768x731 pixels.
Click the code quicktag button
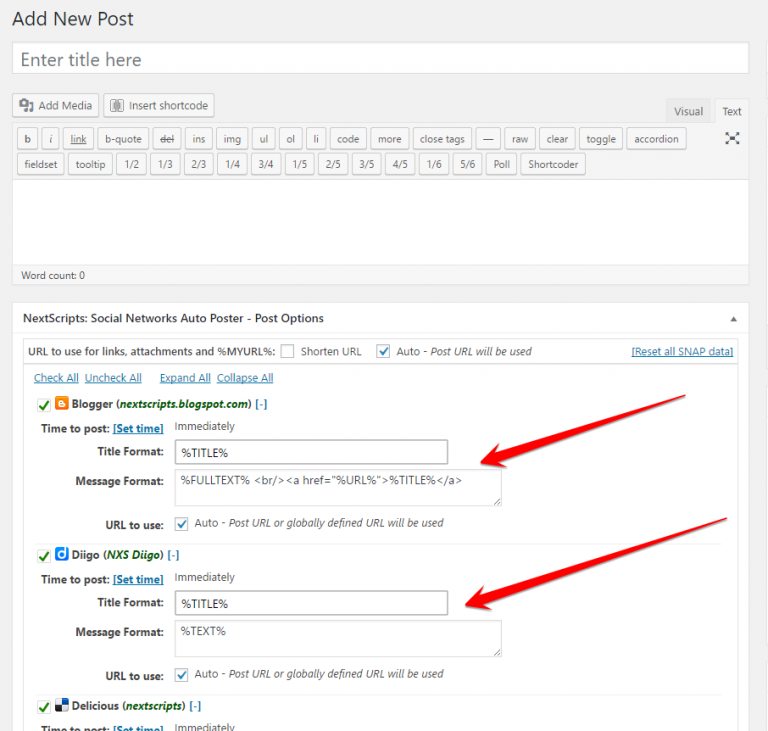coord(348,139)
